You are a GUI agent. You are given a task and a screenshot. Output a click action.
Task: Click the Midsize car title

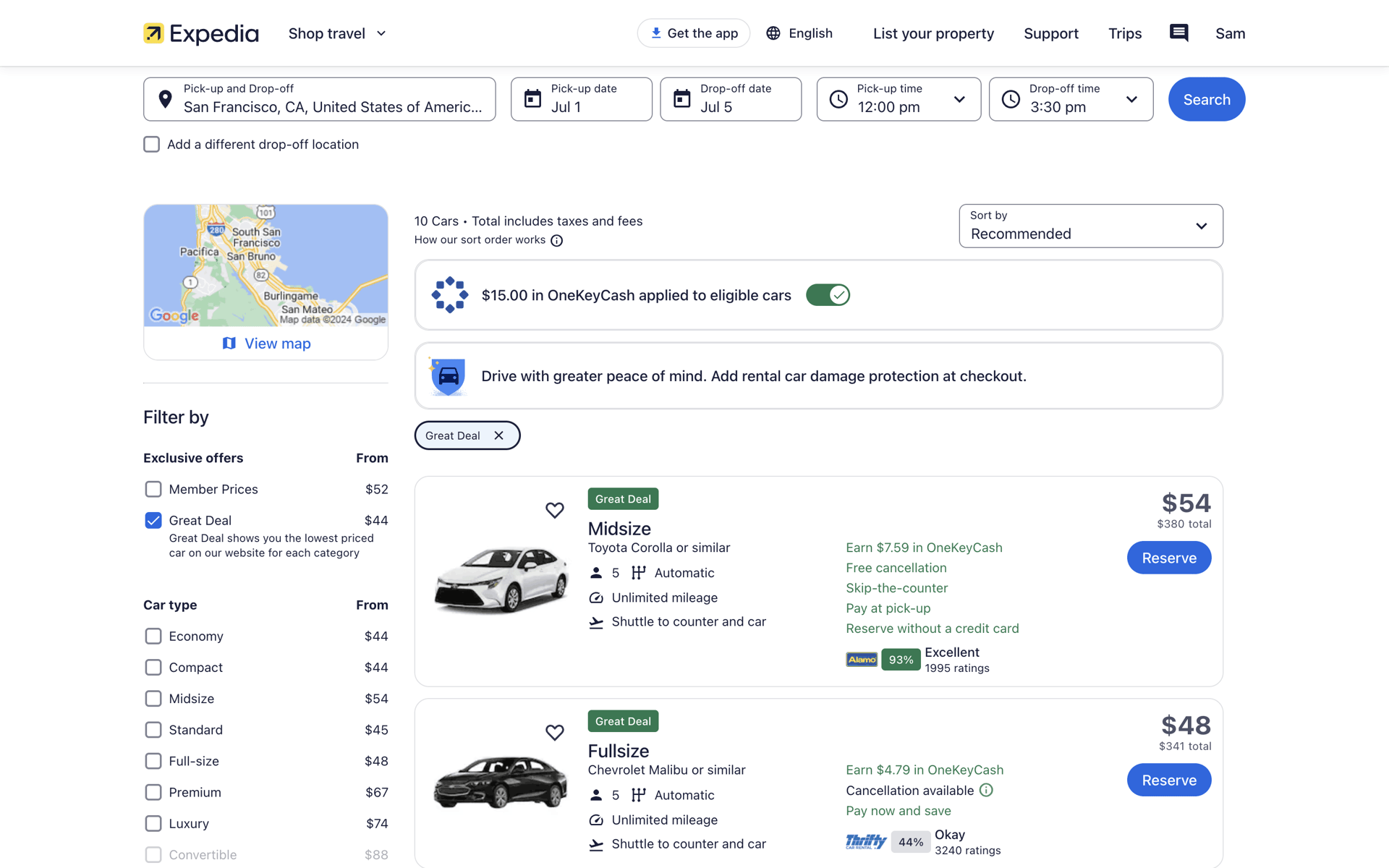619,528
